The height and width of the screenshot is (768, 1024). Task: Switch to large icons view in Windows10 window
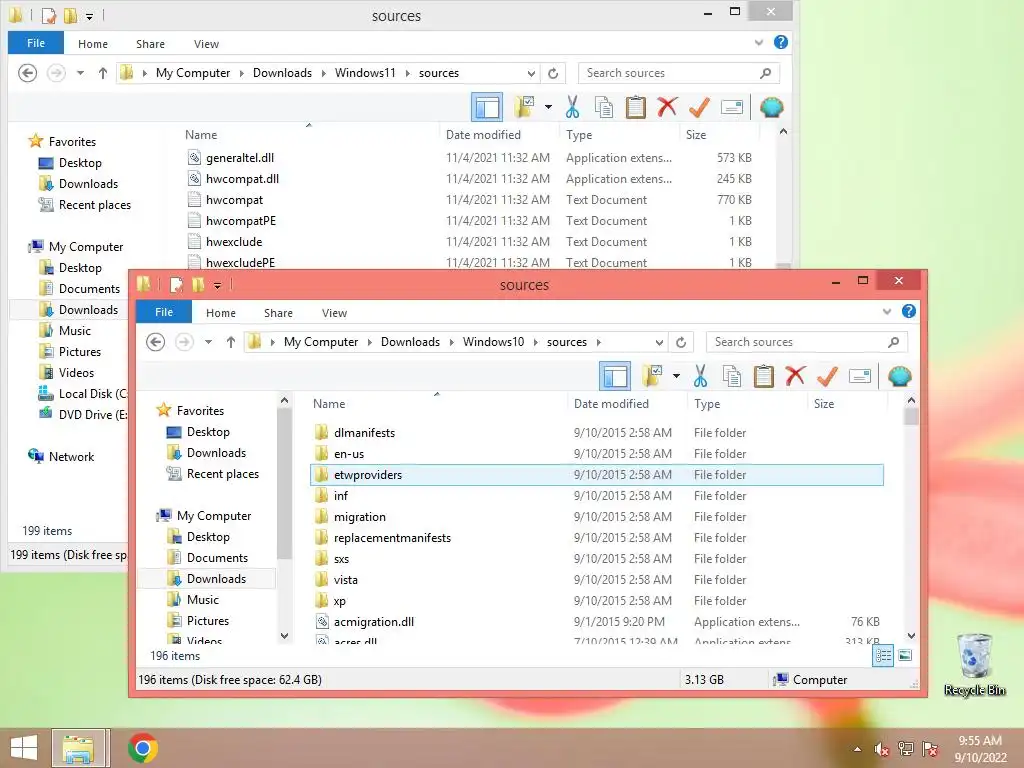905,656
